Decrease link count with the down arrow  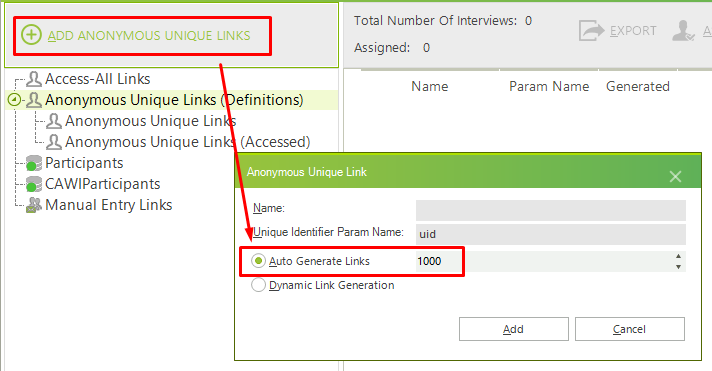click(678, 267)
